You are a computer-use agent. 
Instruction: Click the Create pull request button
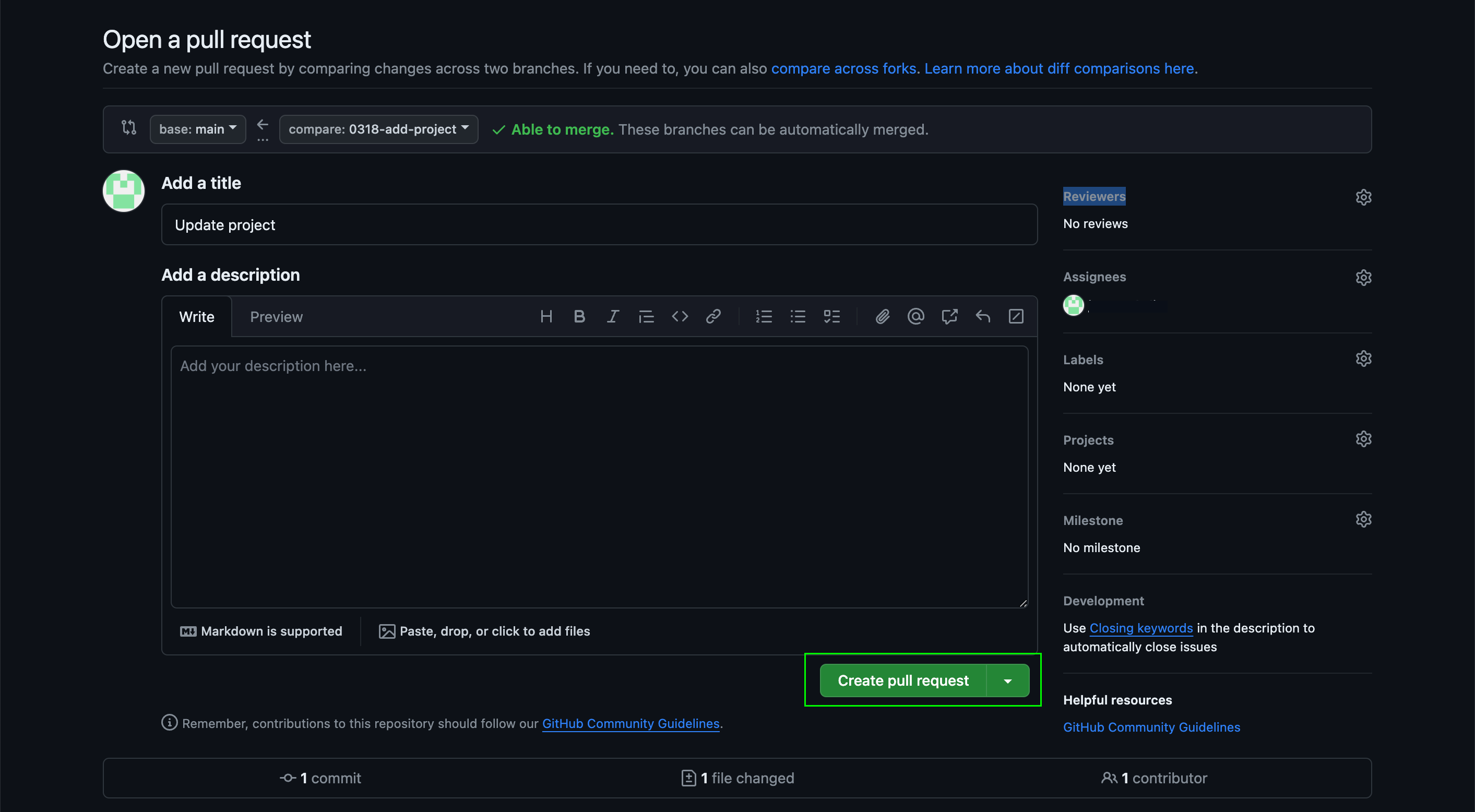pos(903,681)
